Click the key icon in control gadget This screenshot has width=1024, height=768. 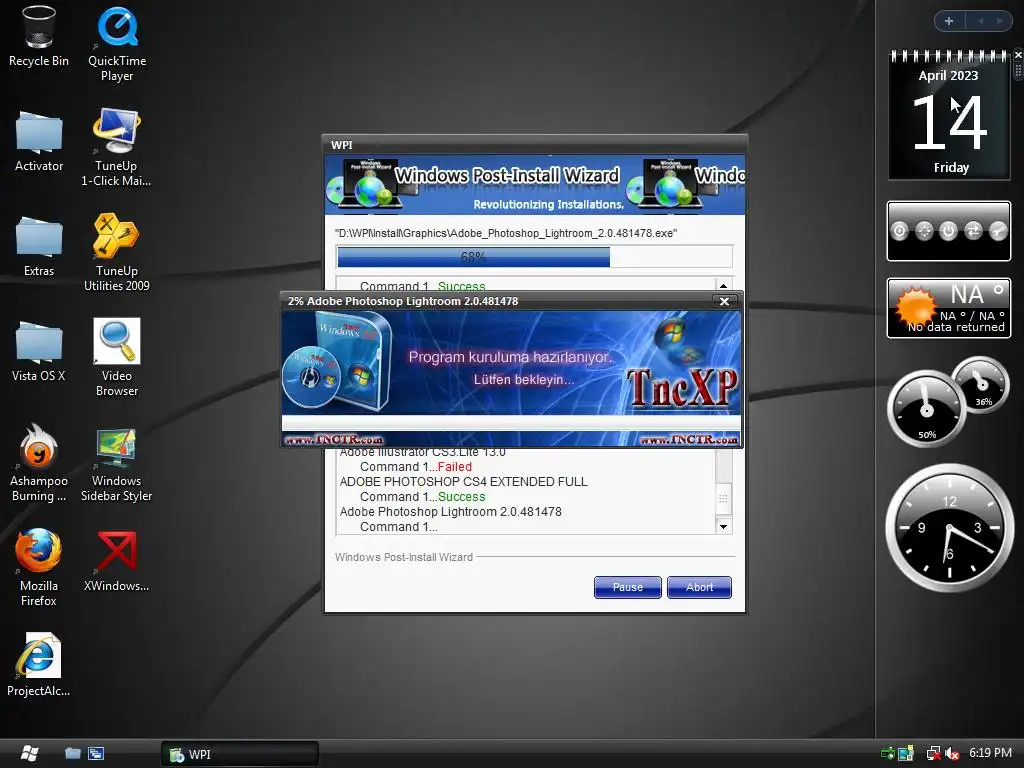point(998,231)
